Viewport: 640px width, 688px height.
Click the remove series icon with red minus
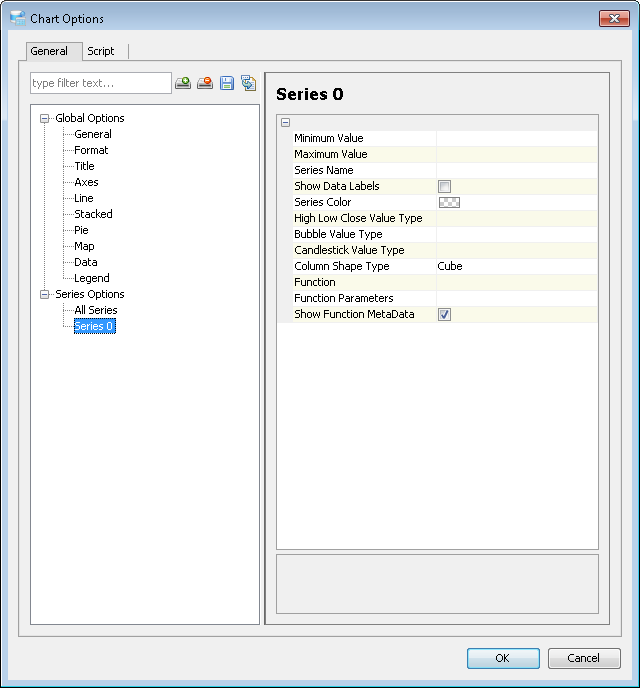(x=205, y=83)
